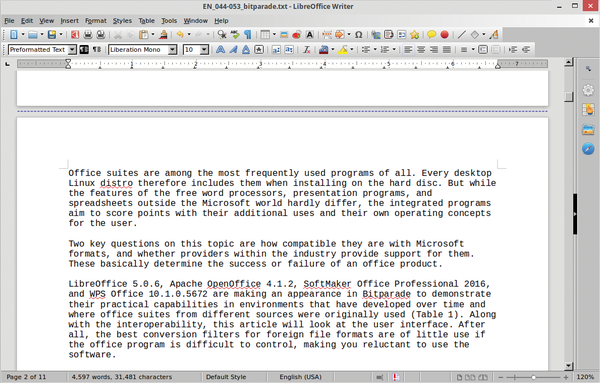Toggle Center Horizontally alignment
Viewport: 600px width, 383px height.
(x=421, y=50)
